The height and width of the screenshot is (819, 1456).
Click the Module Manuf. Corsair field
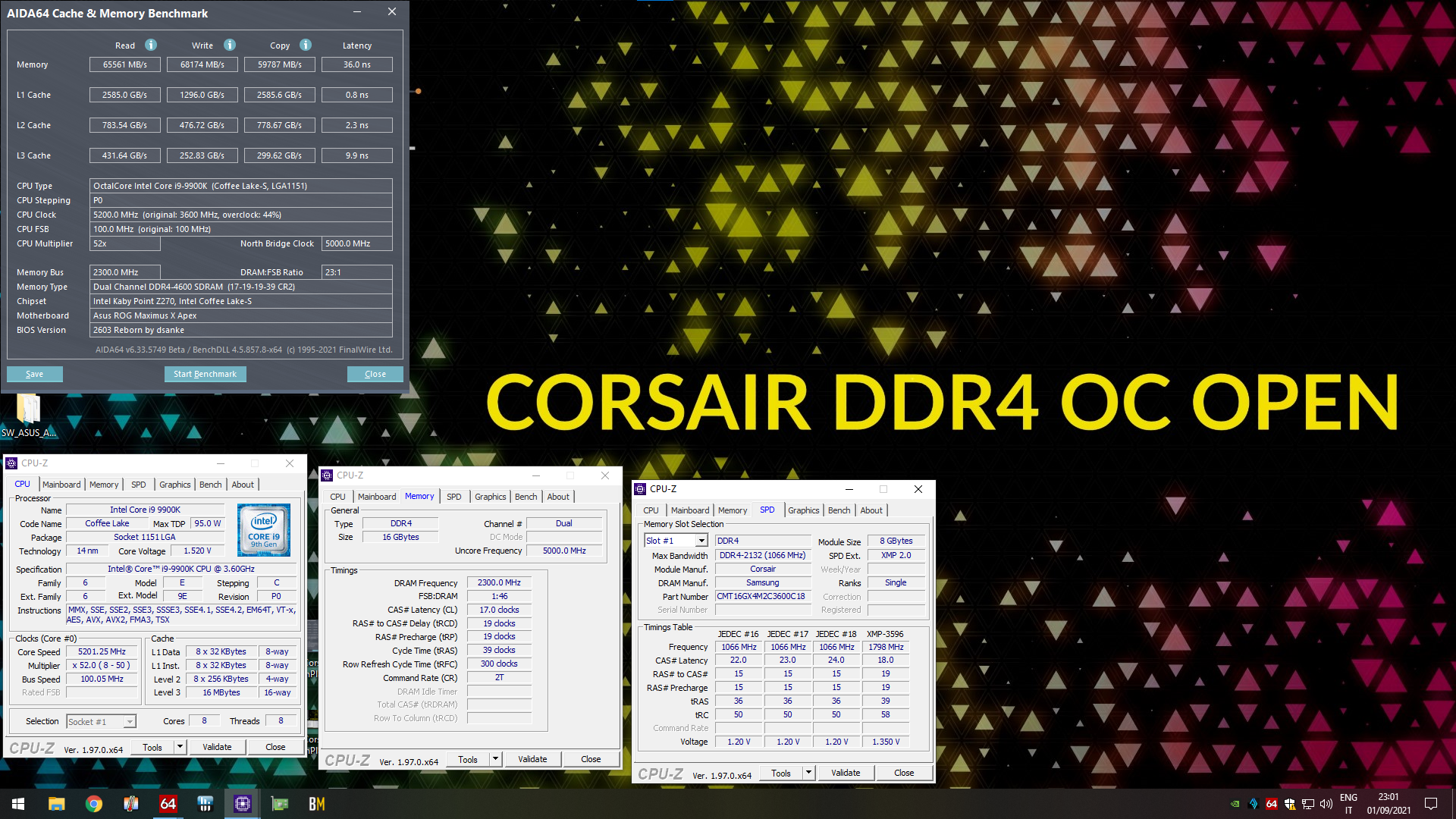pos(763,569)
